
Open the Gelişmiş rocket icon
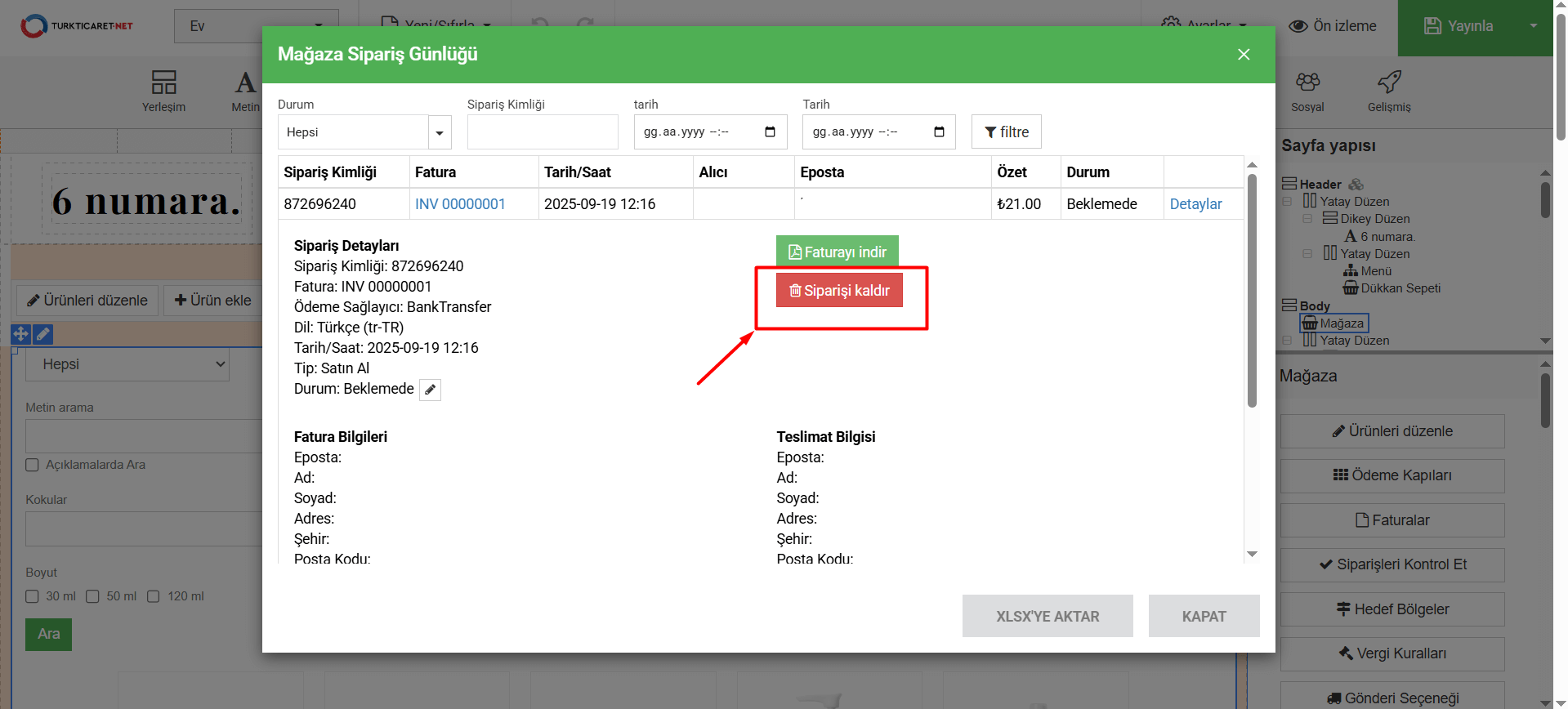pyautogui.click(x=1389, y=82)
